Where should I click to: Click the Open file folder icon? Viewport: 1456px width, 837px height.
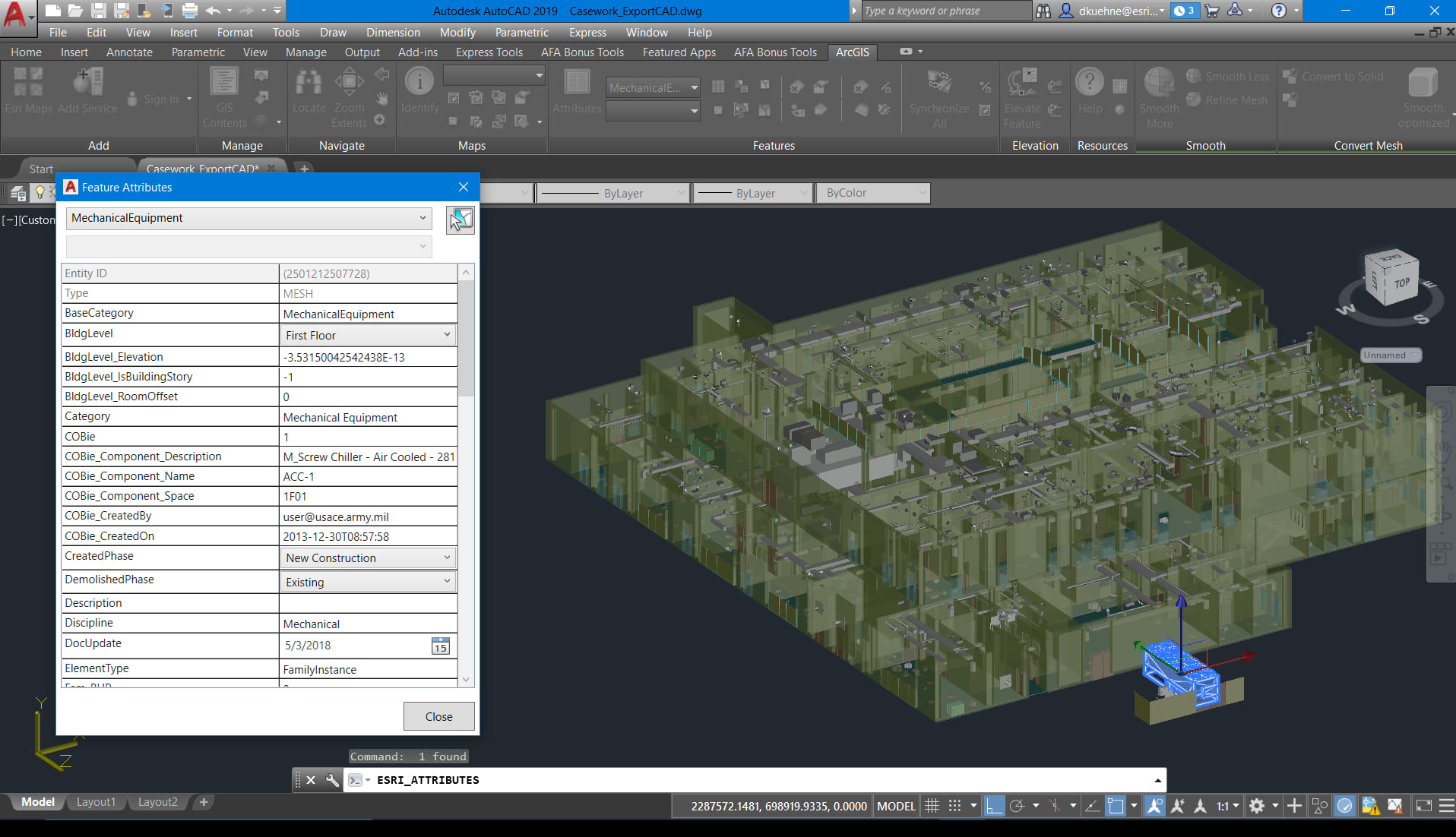(x=75, y=11)
